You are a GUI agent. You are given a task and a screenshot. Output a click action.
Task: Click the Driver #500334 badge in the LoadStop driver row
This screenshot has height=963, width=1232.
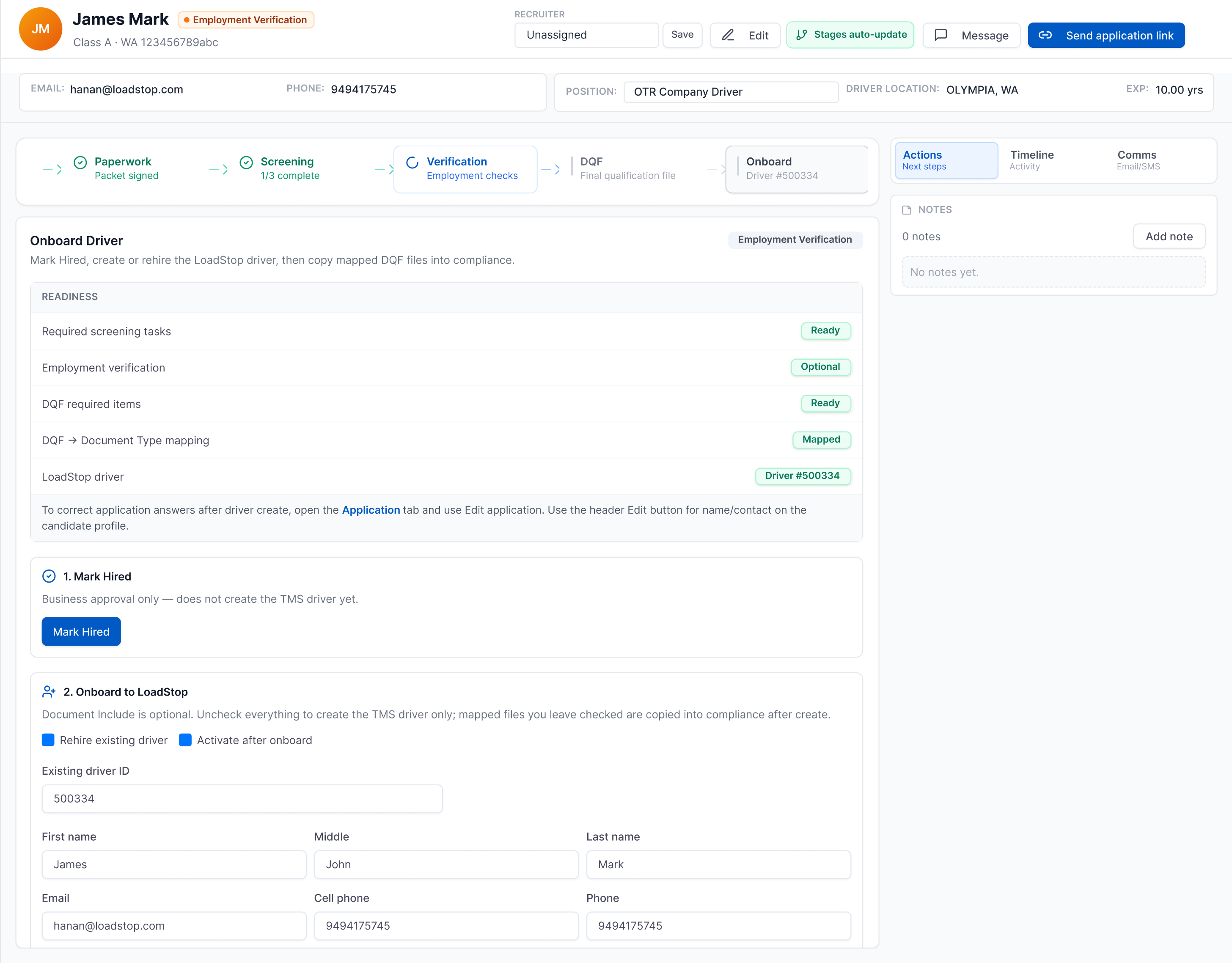point(803,476)
